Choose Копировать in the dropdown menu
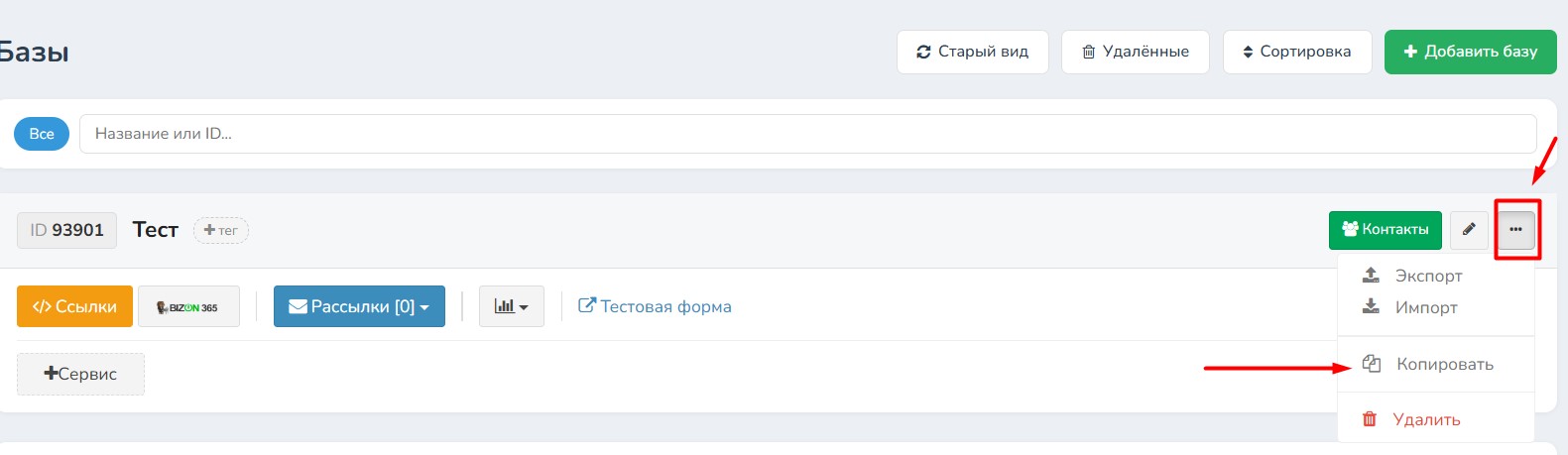The image size is (1568, 455). pos(1444,364)
